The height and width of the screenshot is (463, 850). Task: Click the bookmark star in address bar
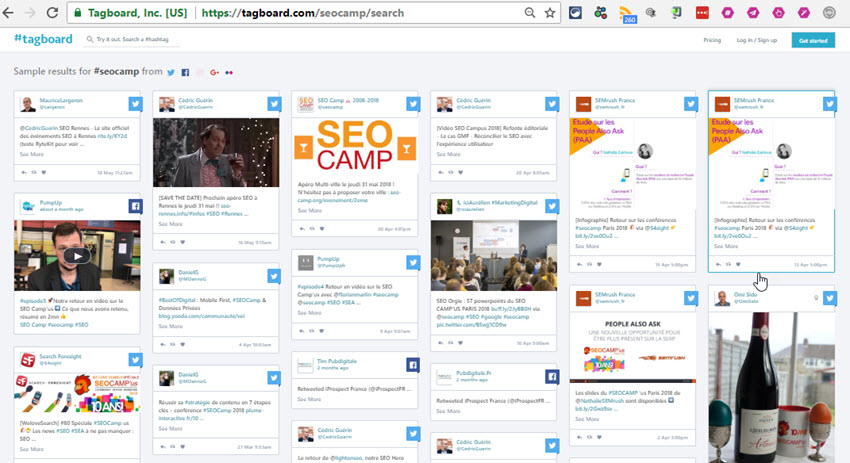(x=550, y=12)
